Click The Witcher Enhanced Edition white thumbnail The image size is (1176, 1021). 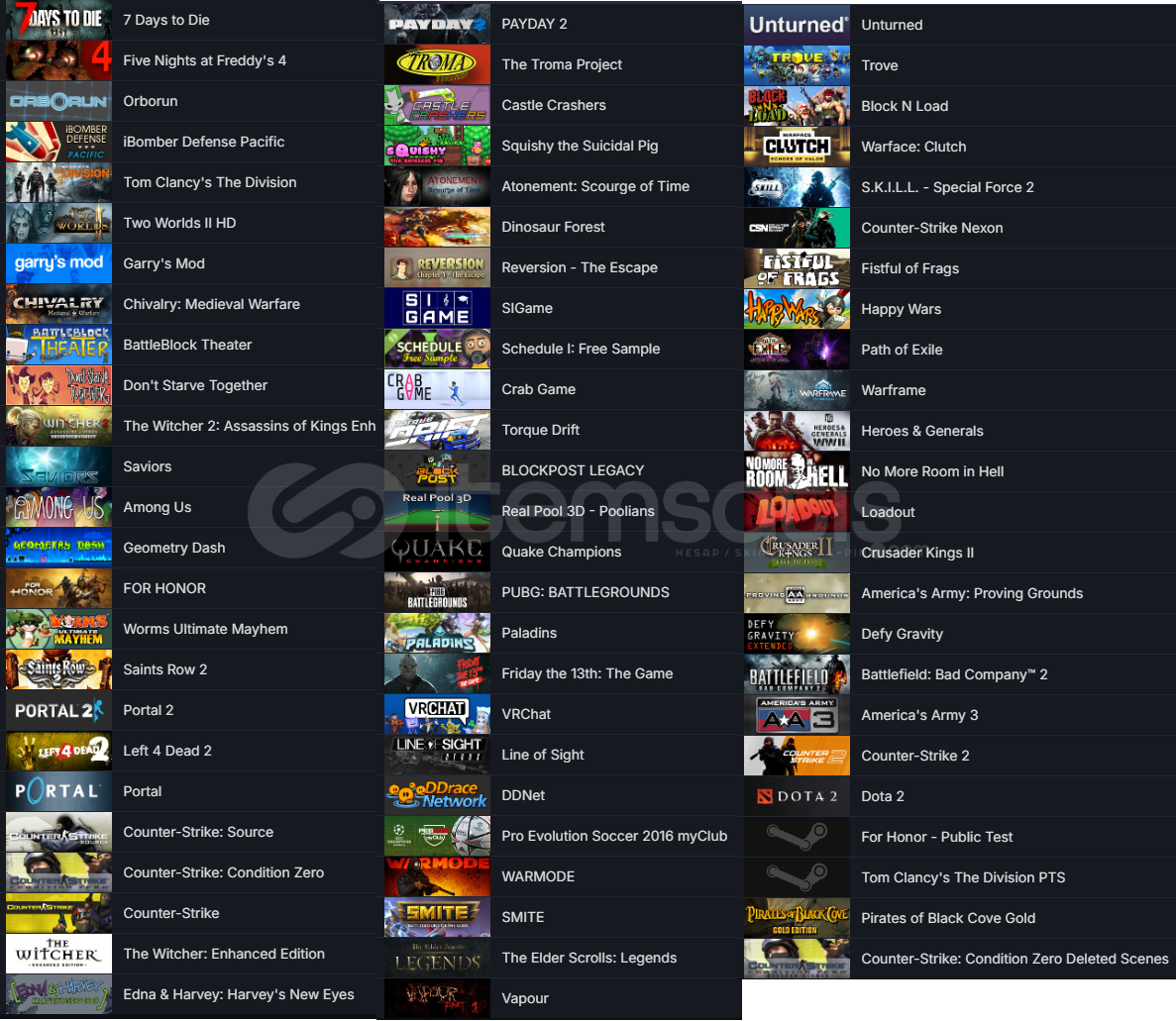[59, 954]
